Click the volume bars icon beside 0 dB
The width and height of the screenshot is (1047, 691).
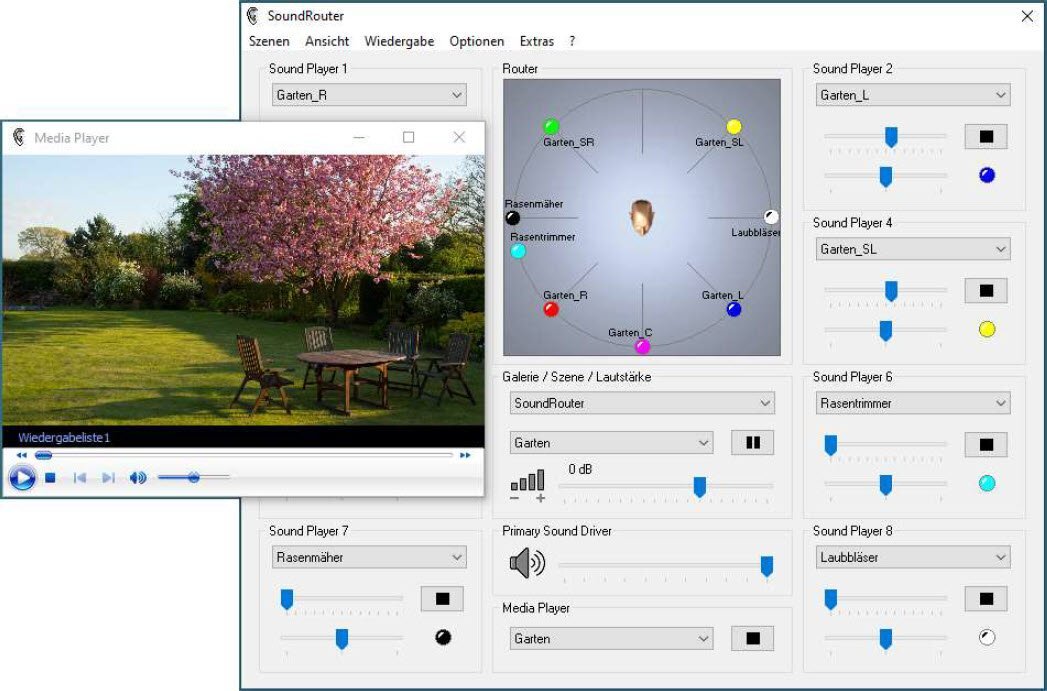pyautogui.click(x=529, y=482)
